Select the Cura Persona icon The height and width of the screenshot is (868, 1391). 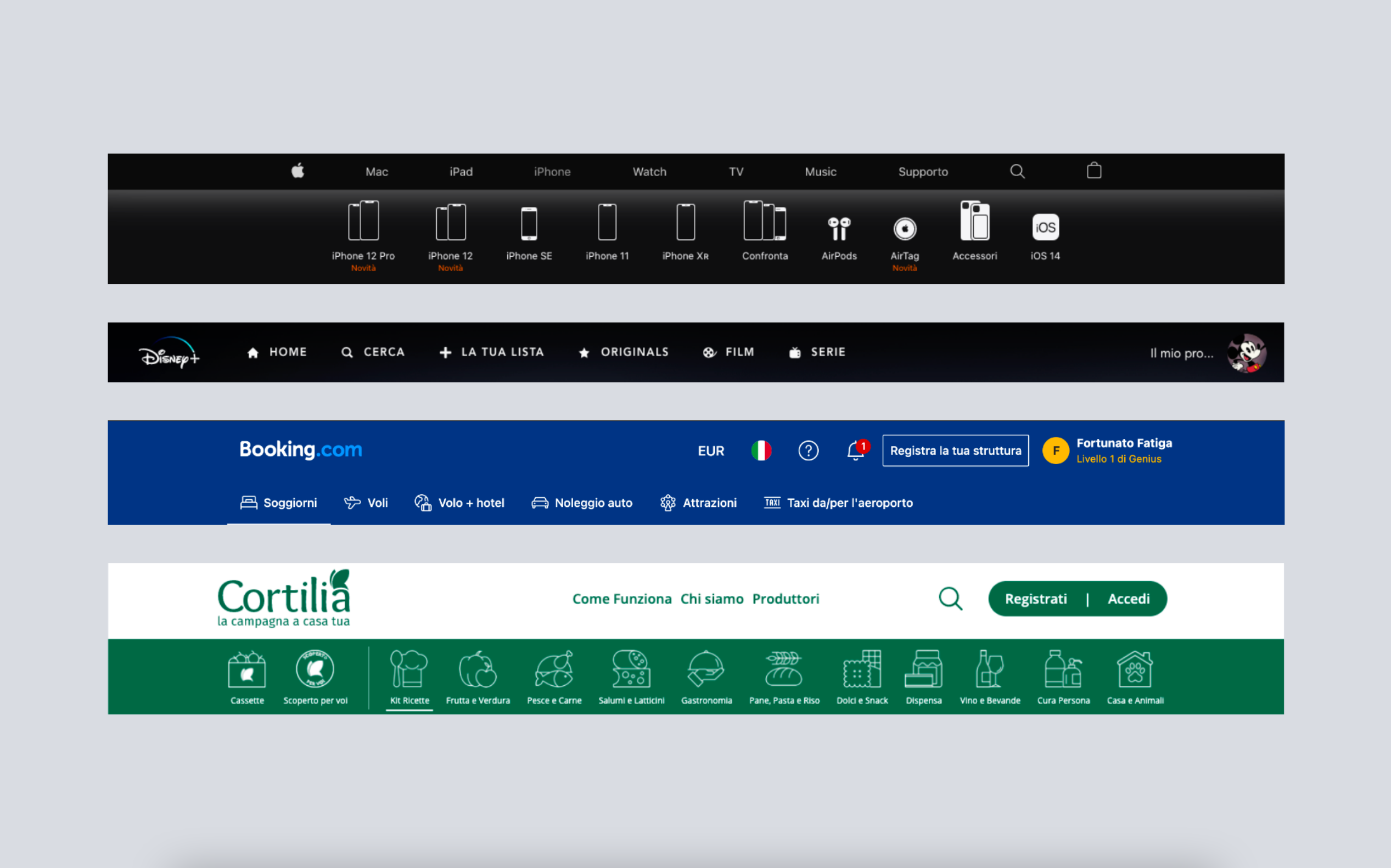click(1063, 669)
